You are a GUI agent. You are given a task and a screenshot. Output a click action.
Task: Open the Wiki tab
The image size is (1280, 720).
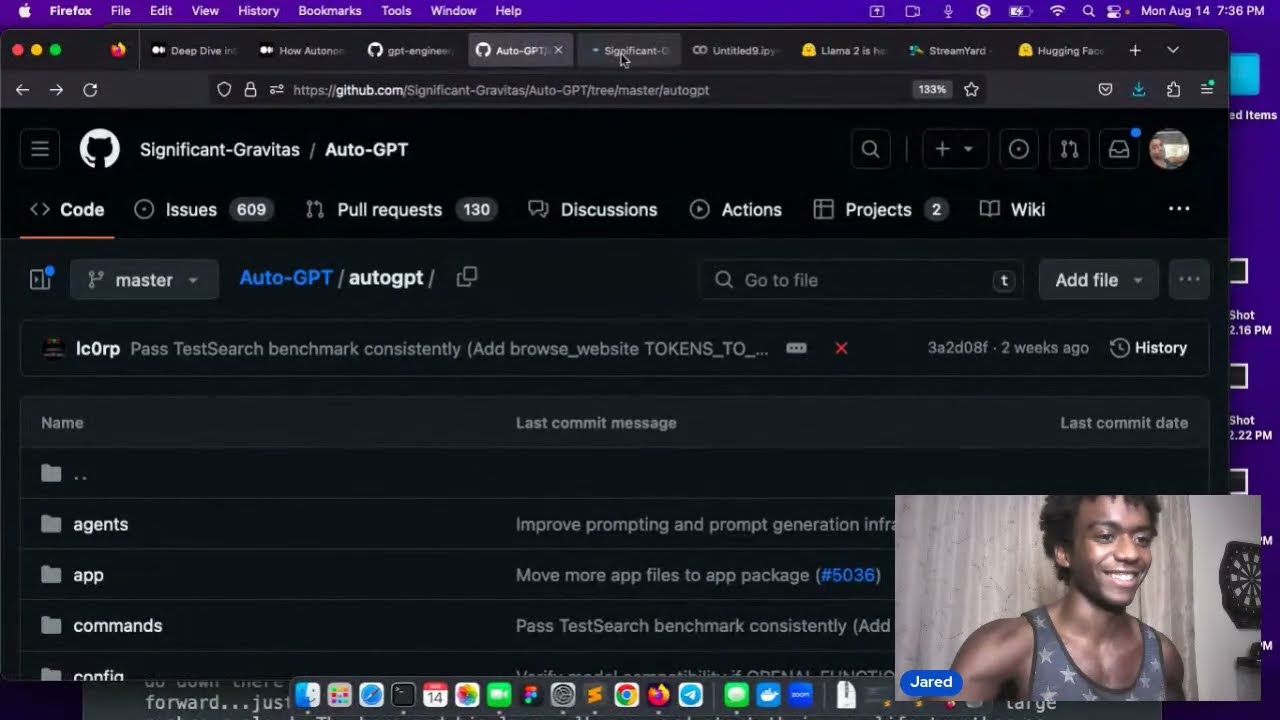(1012, 209)
